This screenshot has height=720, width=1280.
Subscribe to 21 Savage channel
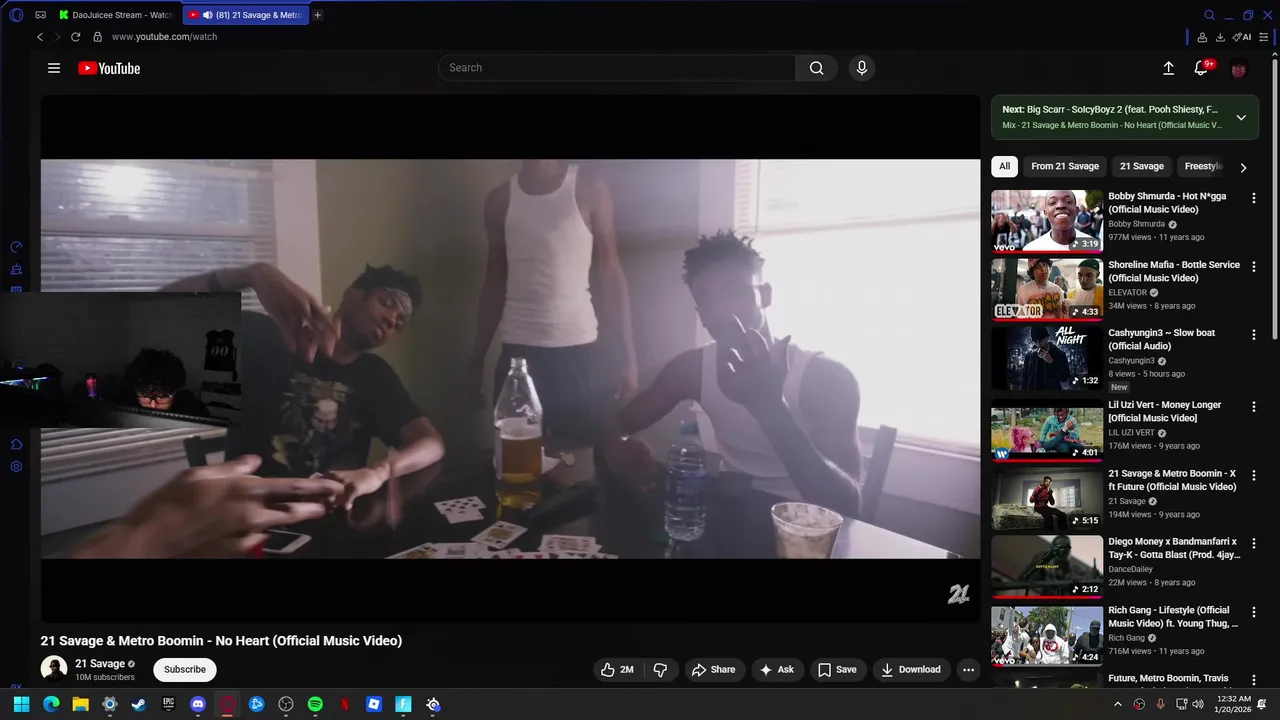pyautogui.click(x=185, y=669)
